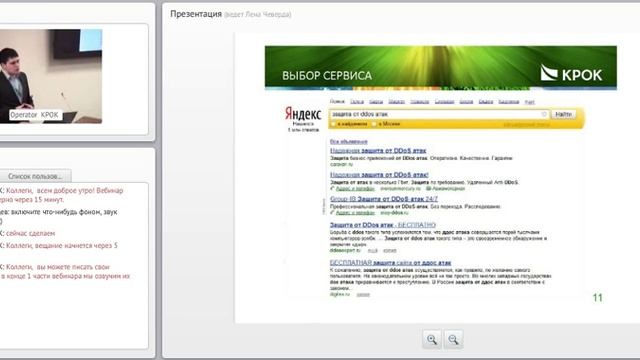Open the Список пользов... tab
Screen dimensions: 640x360
[x=35, y=176]
